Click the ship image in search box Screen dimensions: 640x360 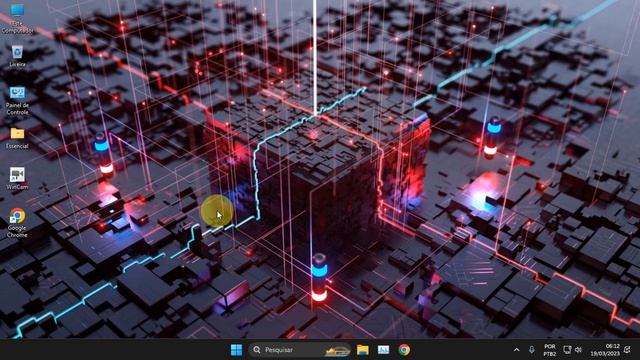[x=337, y=350]
